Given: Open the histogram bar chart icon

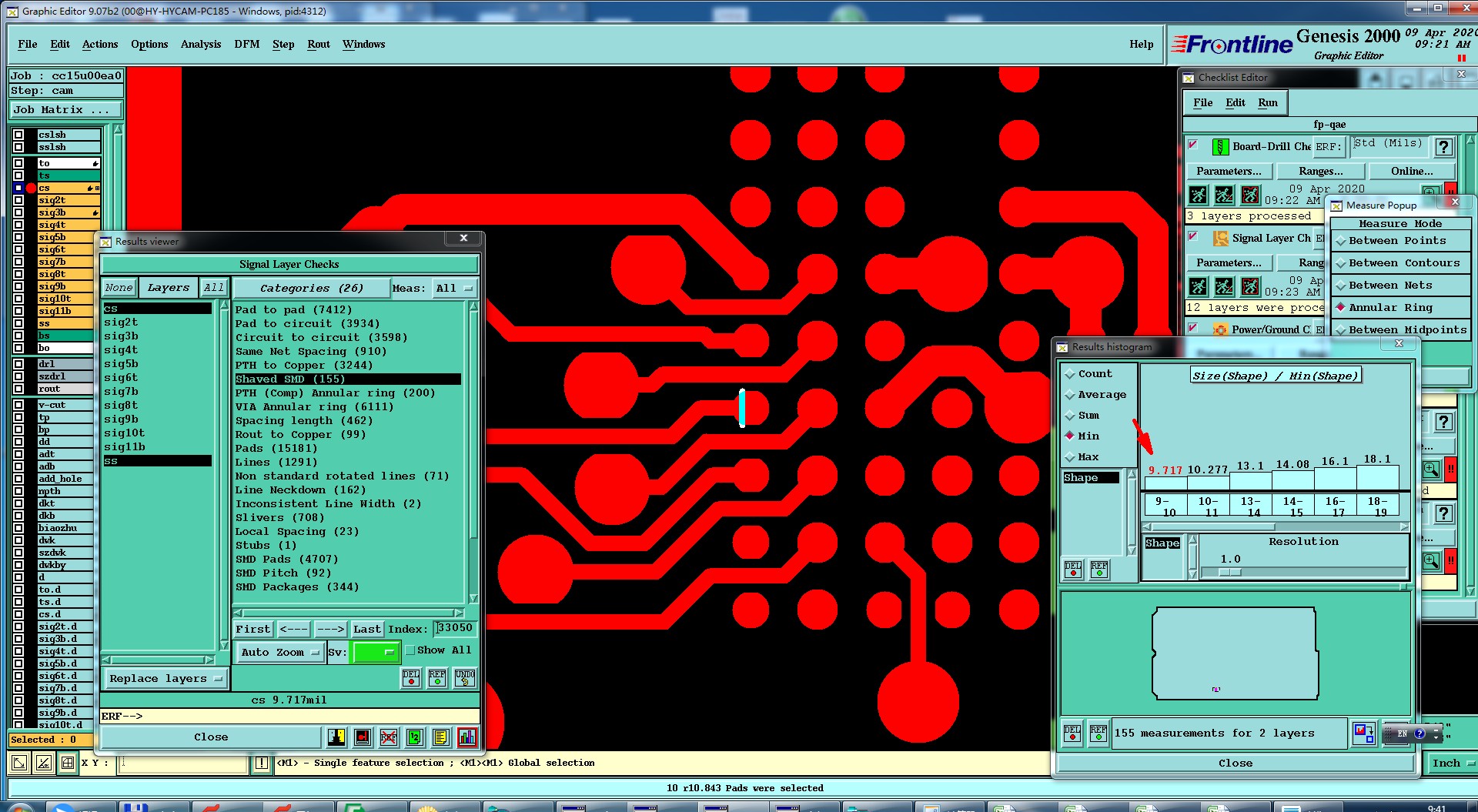Looking at the screenshot, I should [x=466, y=737].
